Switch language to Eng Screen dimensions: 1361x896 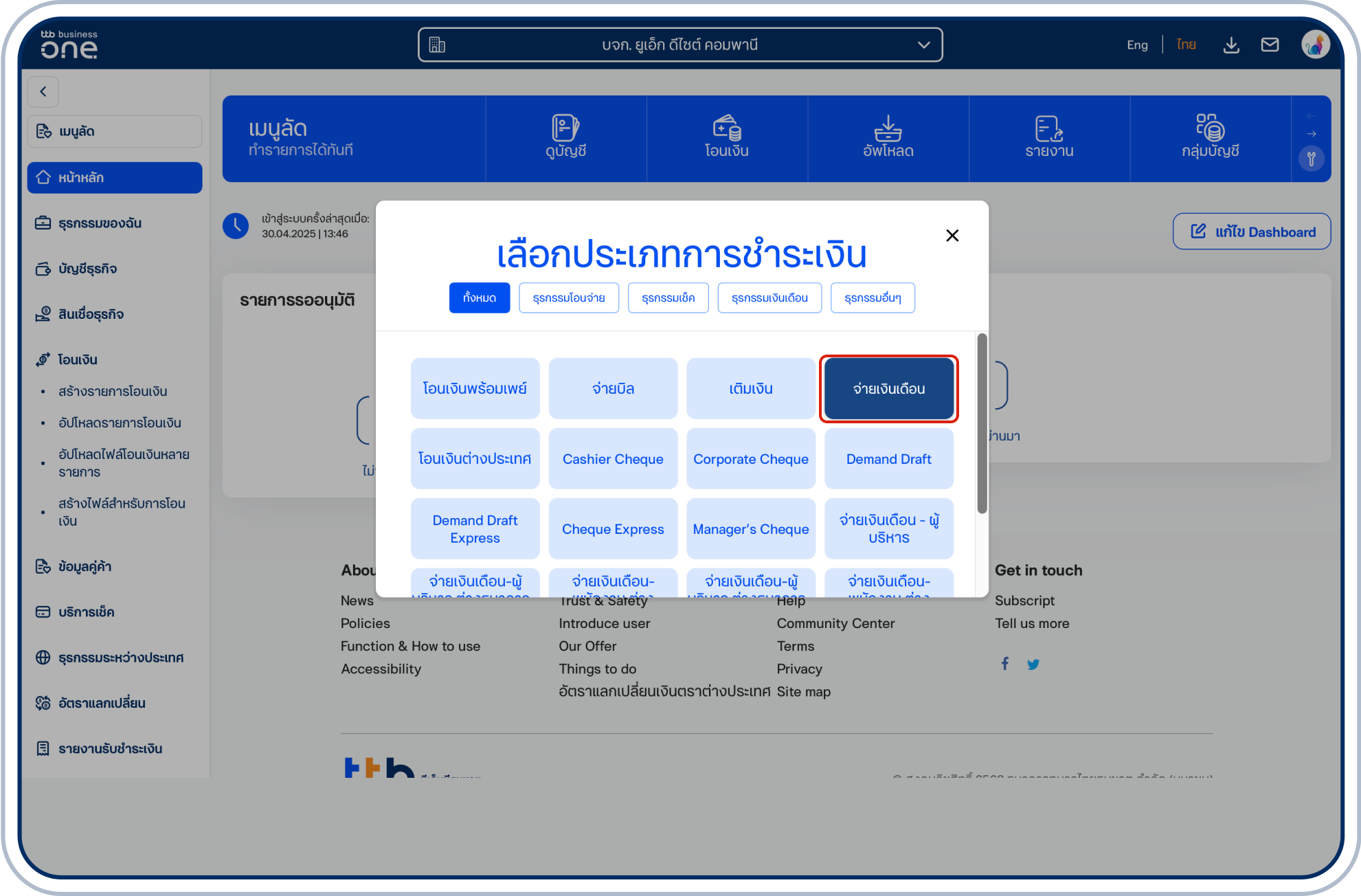1137,45
